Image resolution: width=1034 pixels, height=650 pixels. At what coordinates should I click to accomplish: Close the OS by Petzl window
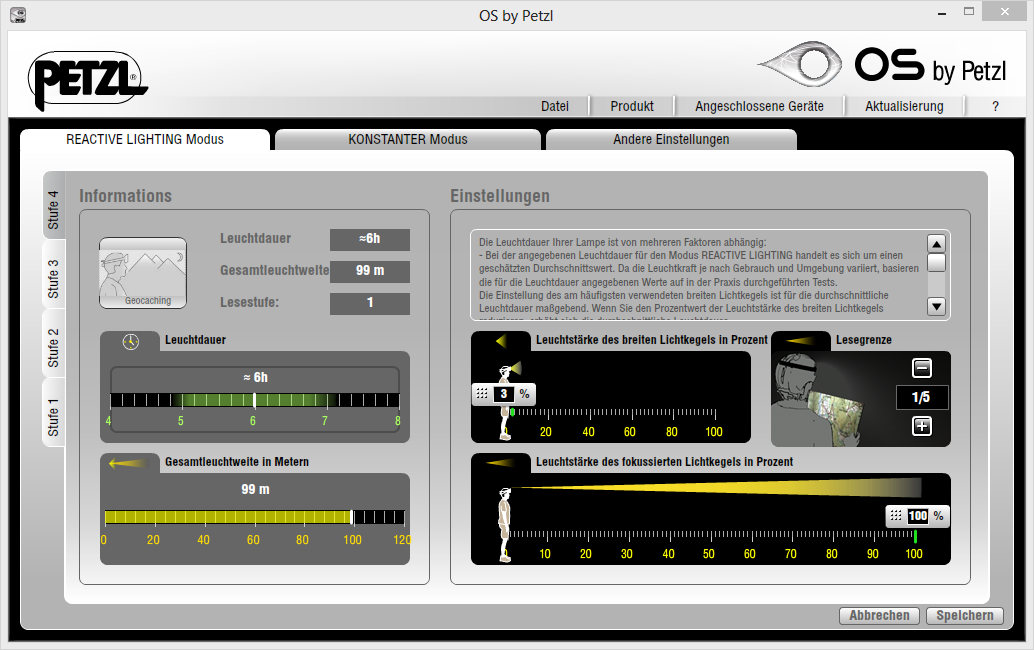[1005, 12]
